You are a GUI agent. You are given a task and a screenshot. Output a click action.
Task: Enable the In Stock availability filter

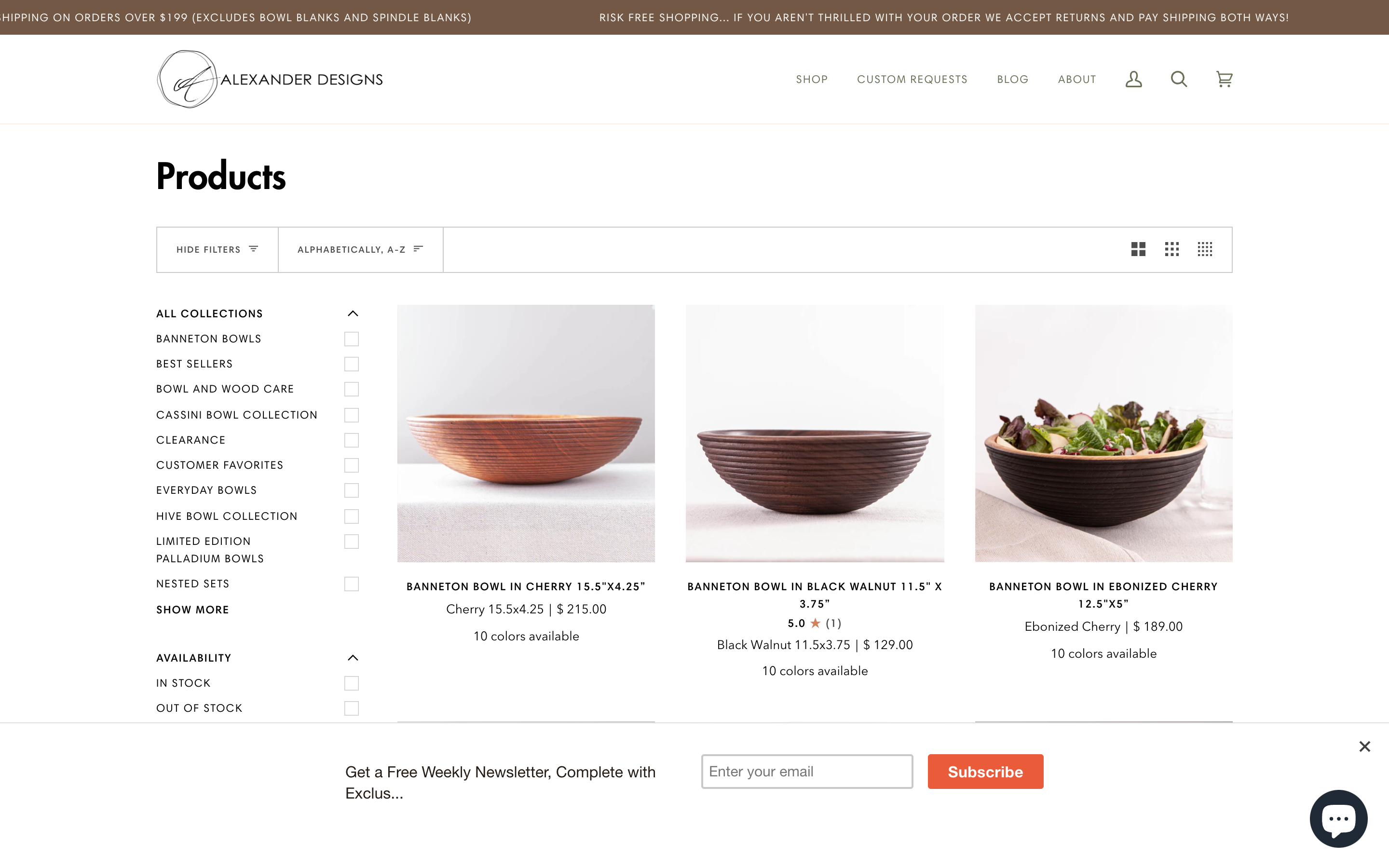pyautogui.click(x=351, y=683)
